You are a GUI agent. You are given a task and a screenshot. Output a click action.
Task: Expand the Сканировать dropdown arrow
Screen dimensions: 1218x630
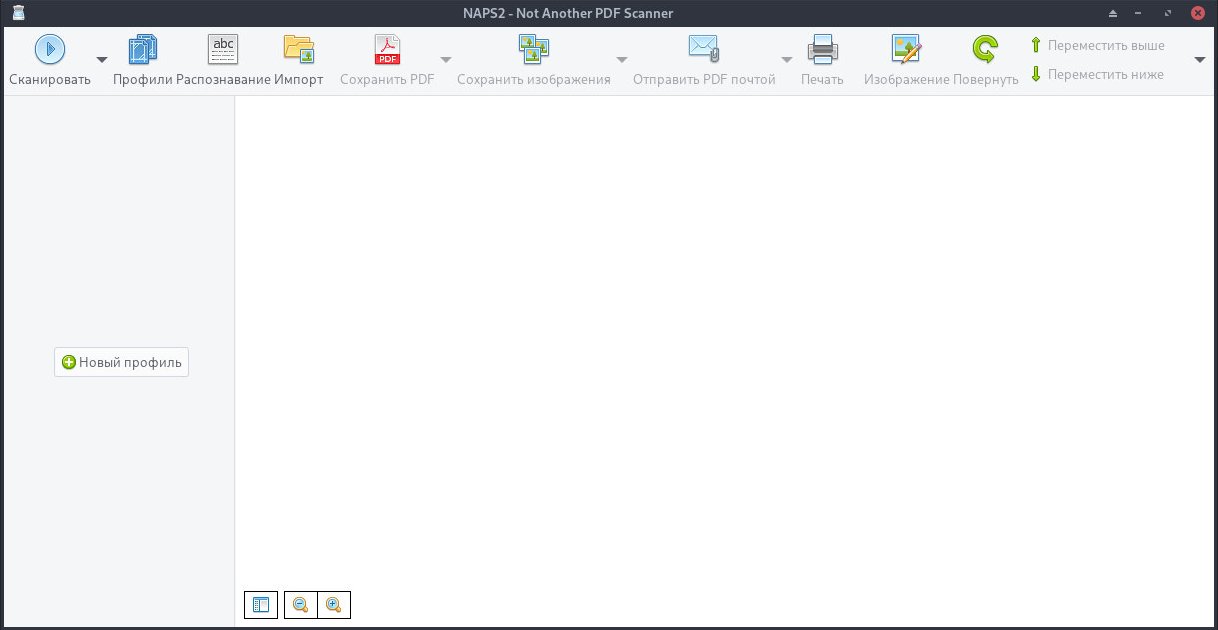point(102,60)
